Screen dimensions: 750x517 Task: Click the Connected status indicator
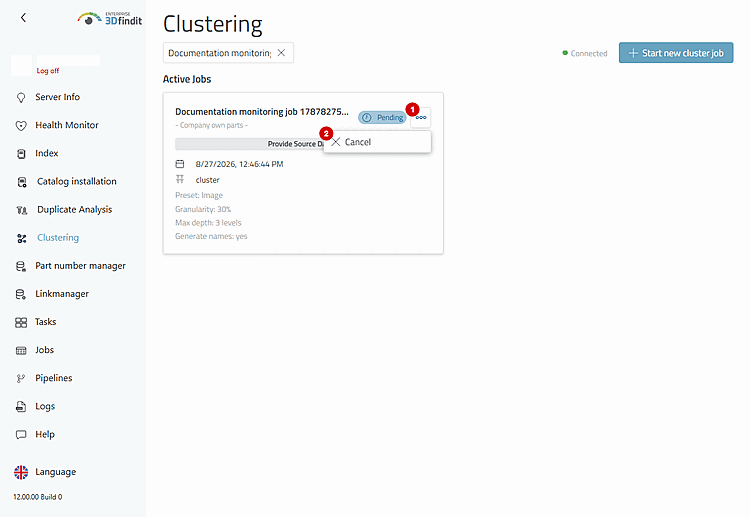(x=585, y=53)
